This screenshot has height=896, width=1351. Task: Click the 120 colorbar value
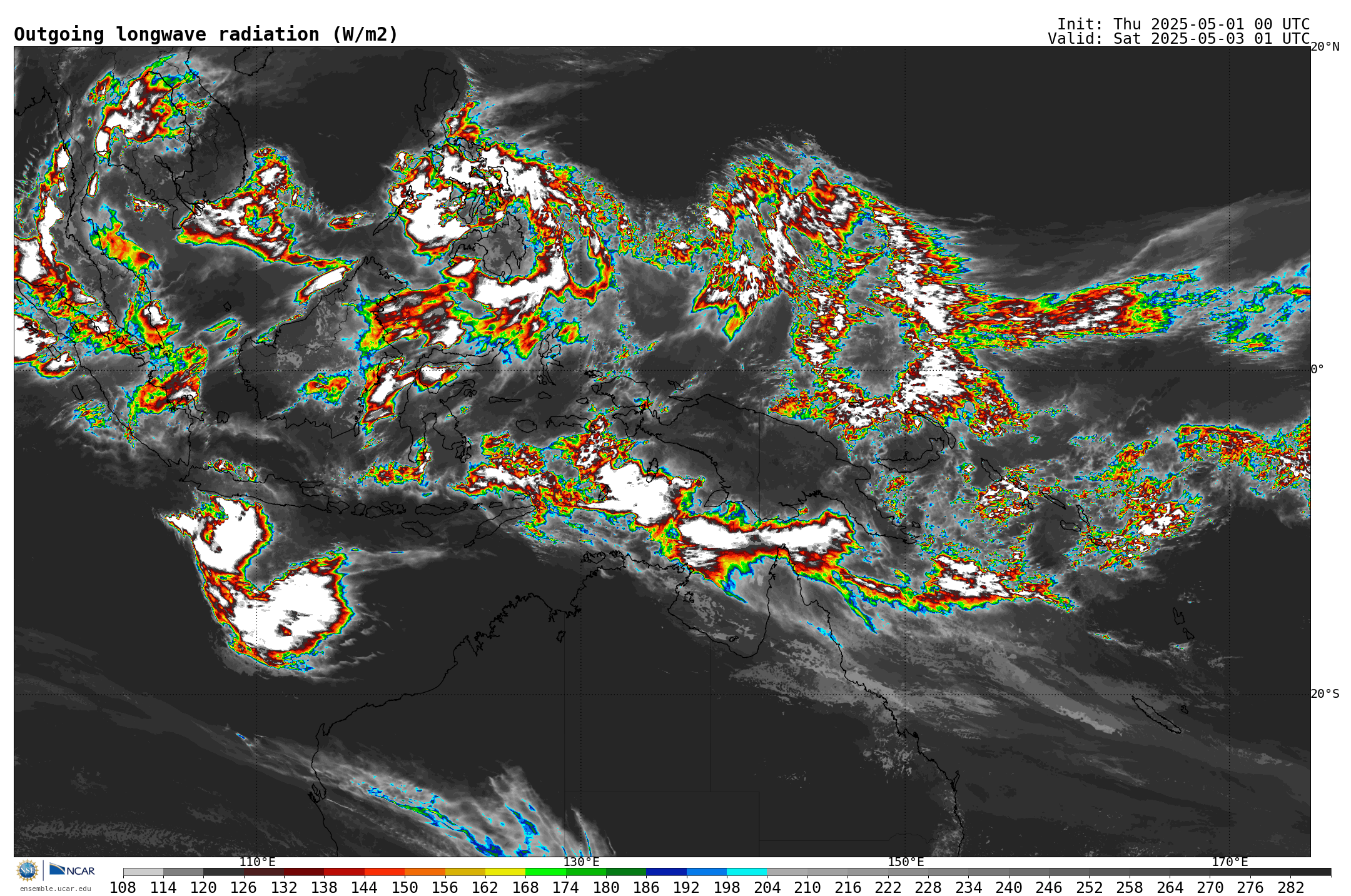coord(203,887)
